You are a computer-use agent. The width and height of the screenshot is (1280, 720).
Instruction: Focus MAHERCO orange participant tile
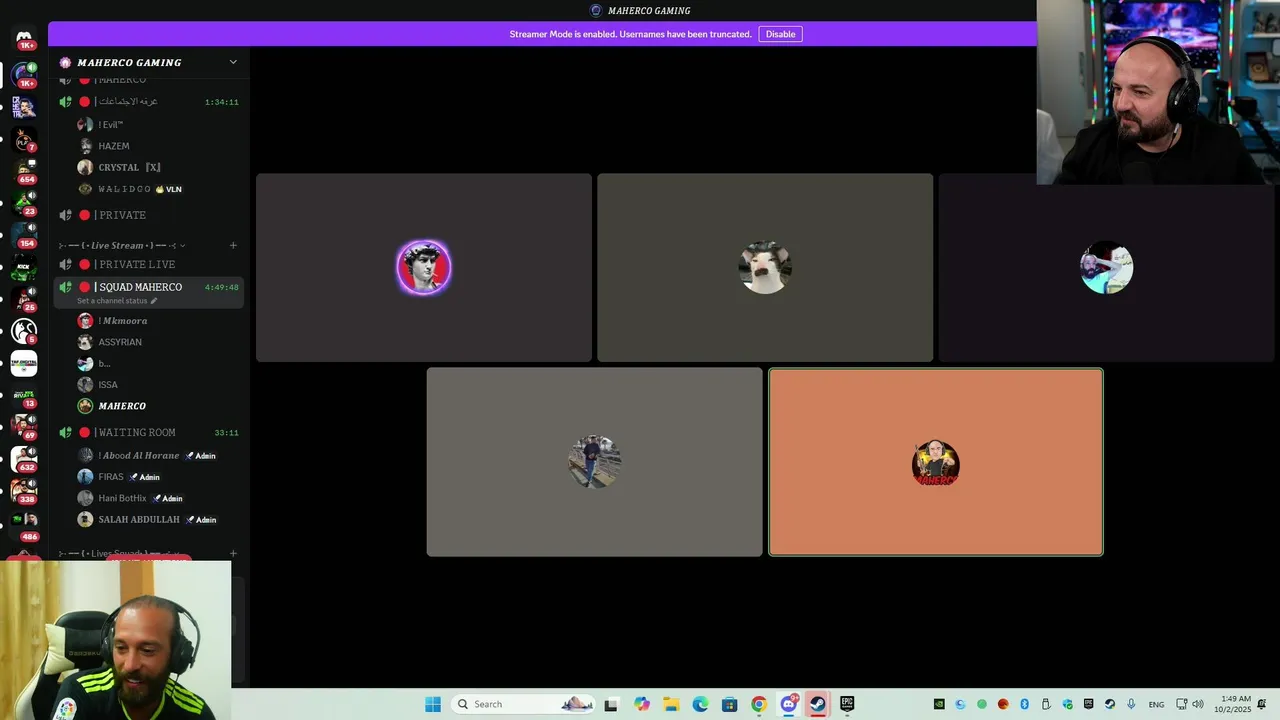pos(936,462)
